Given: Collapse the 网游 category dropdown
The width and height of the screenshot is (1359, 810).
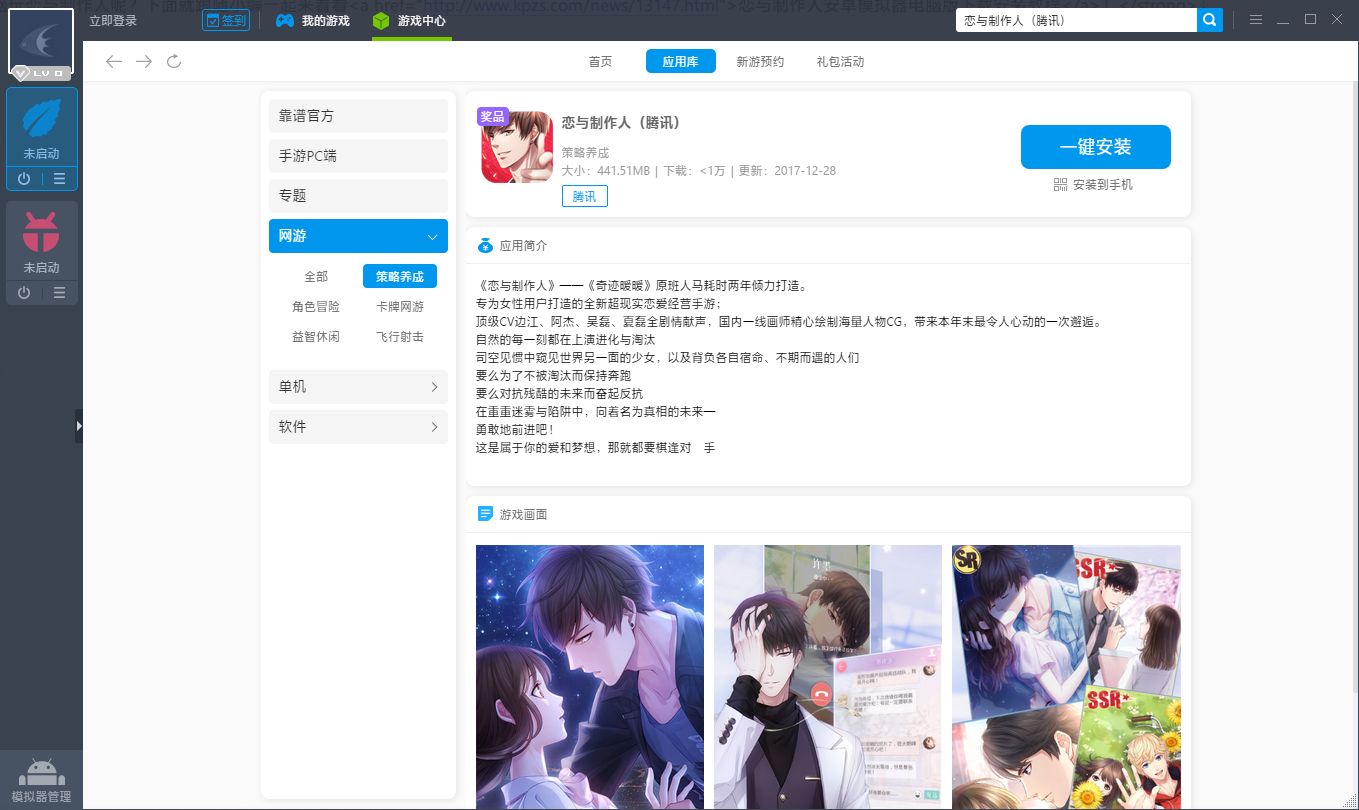Looking at the screenshot, I should pos(358,236).
